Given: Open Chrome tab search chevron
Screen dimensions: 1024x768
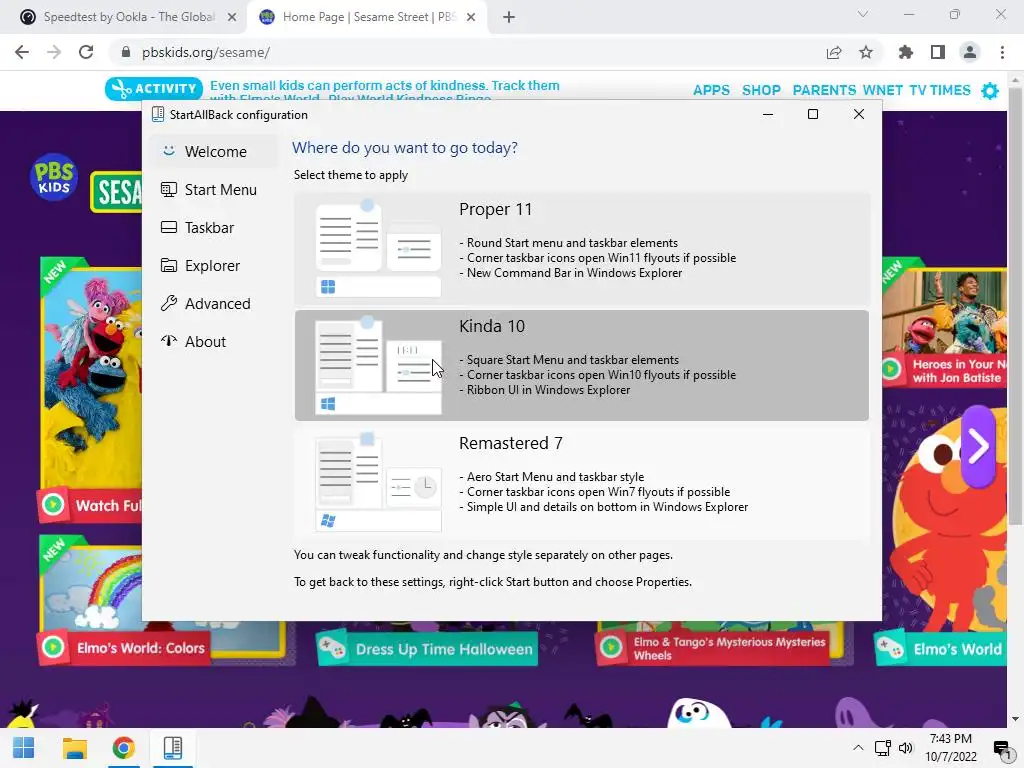Looking at the screenshot, I should (863, 14).
